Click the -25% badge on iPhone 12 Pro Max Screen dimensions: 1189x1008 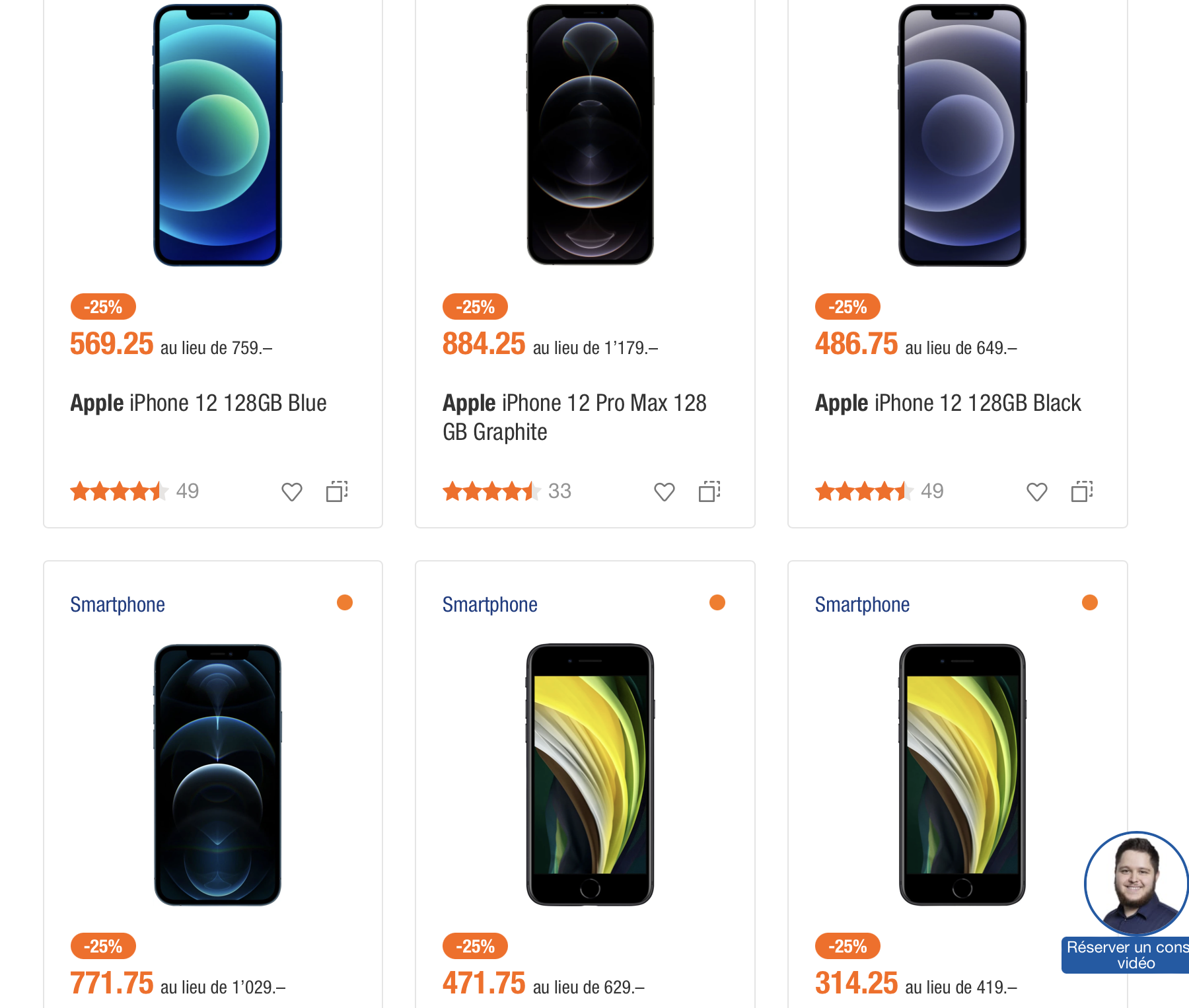click(x=474, y=306)
